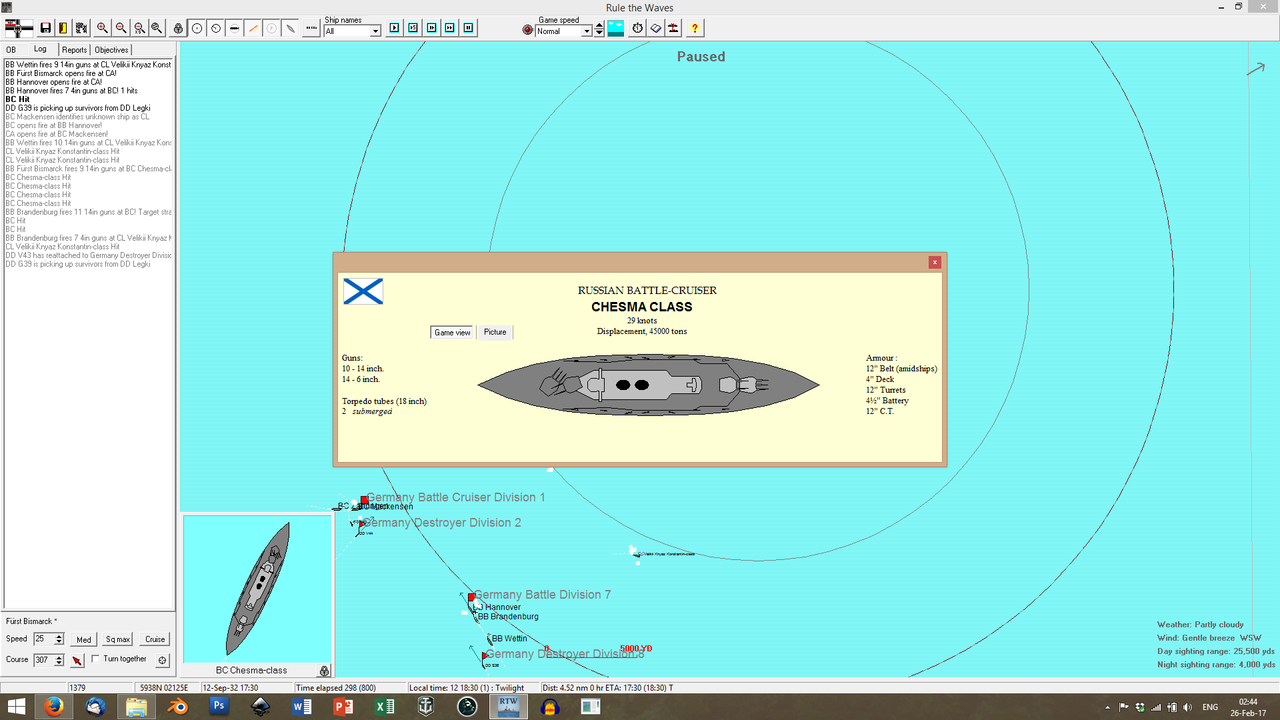1280x720 pixels.
Task: Open the signal book icon near Game speed
Action: coord(656,27)
